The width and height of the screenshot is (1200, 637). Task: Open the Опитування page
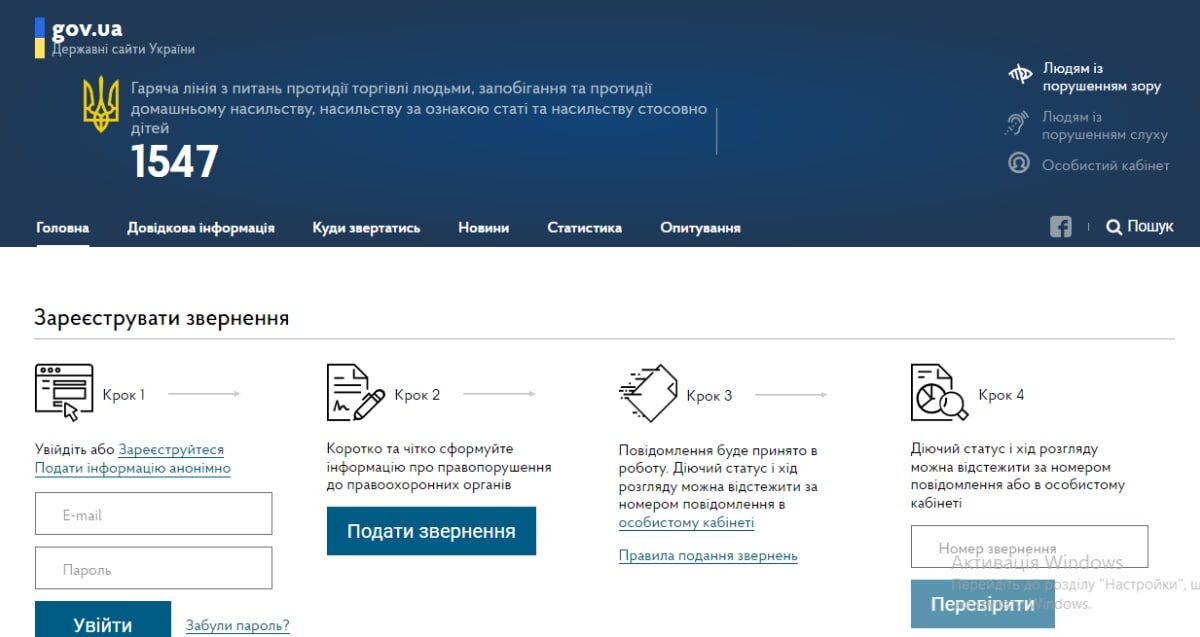coord(700,228)
